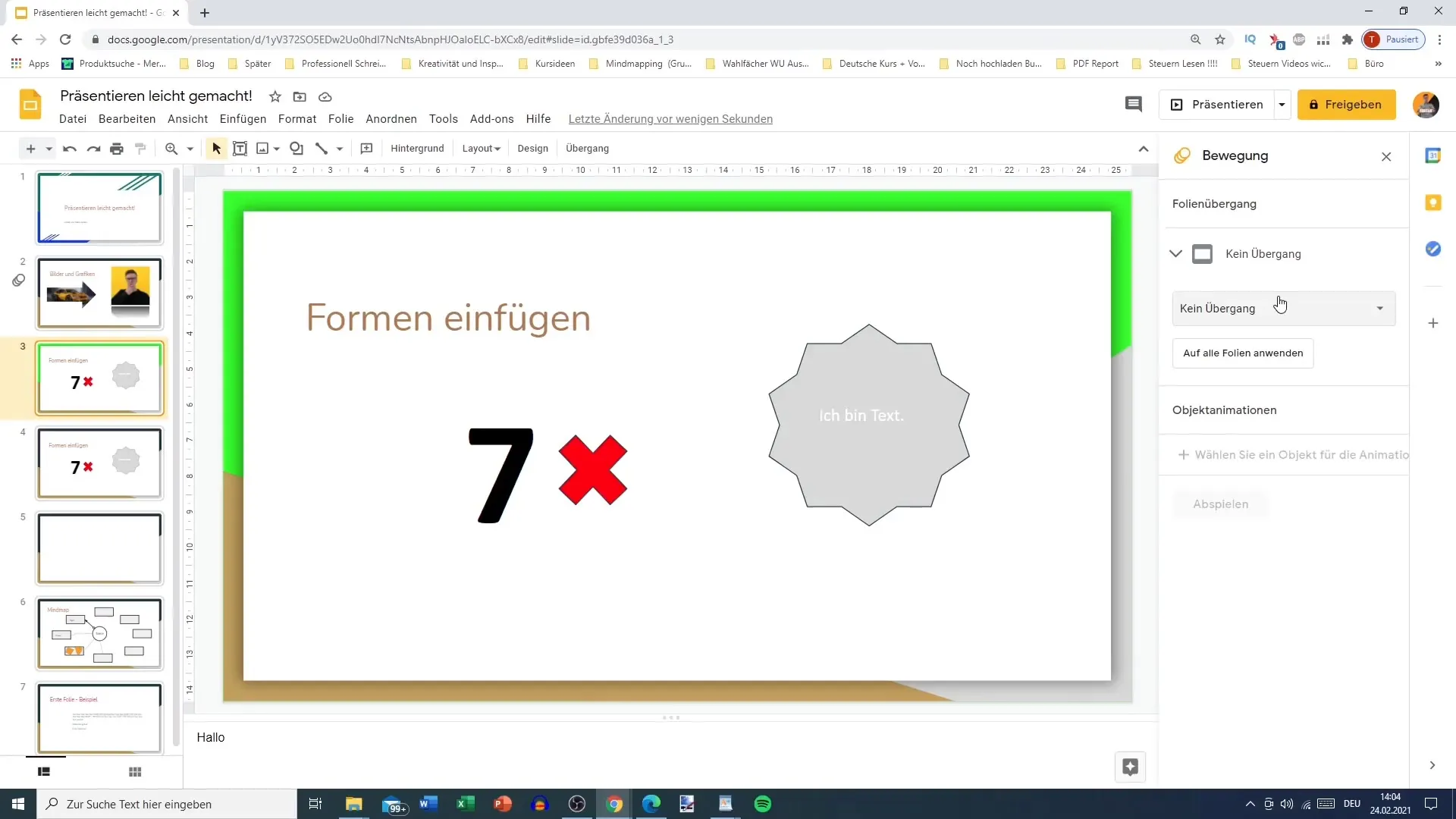Open Google Keep side panel icon

click(1432, 202)
